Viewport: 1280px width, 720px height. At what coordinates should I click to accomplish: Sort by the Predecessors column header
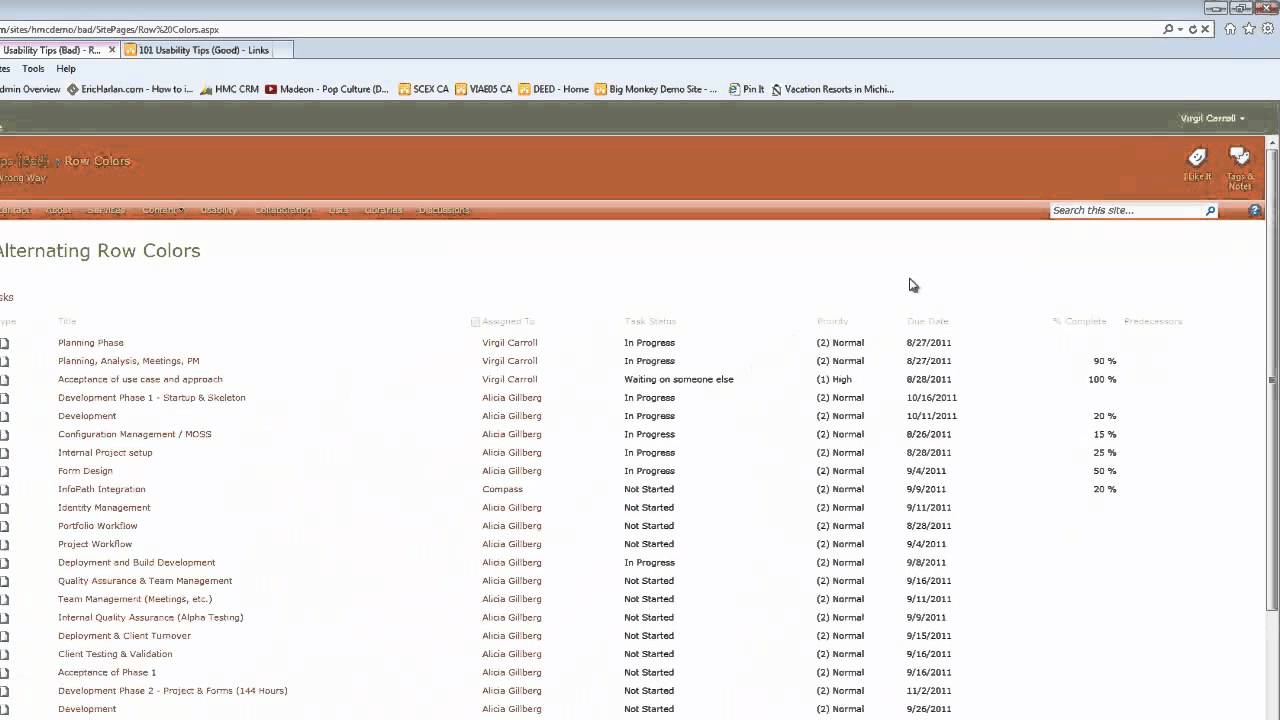pyautogui.click(x=1153, y=322)
